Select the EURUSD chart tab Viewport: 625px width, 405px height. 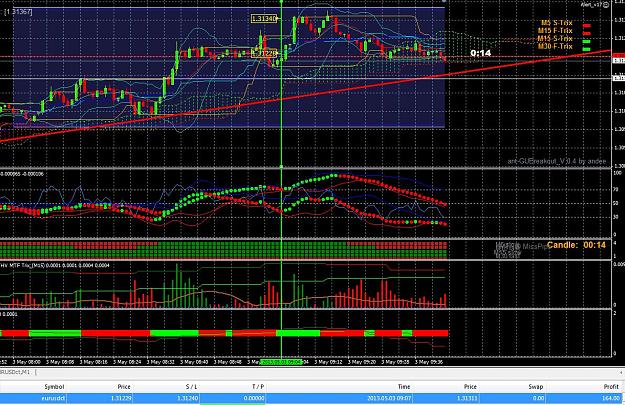click(15, 372)
